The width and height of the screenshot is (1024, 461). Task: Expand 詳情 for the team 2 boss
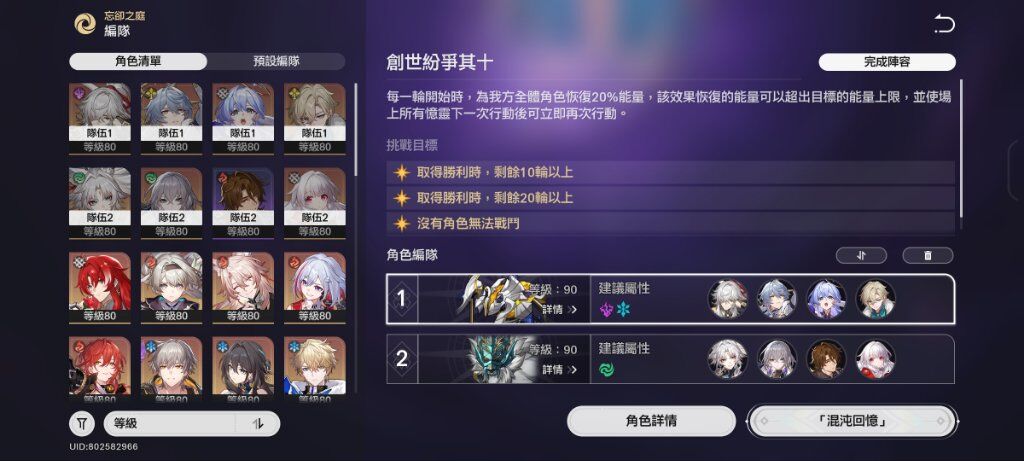coord(560,370)
